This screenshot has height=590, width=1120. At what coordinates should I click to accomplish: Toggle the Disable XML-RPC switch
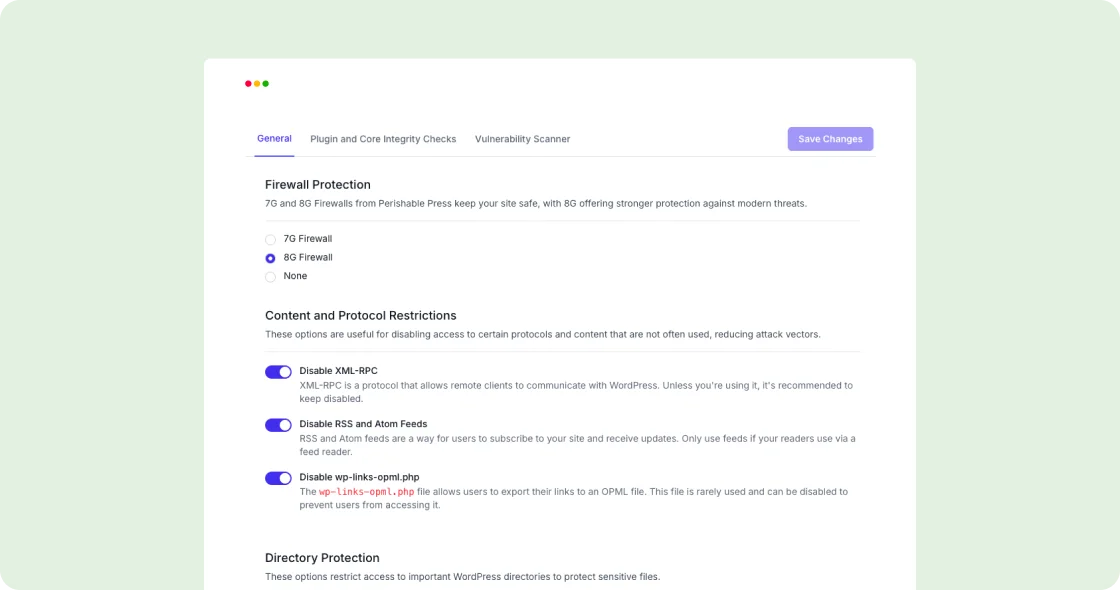coord(278,372)
